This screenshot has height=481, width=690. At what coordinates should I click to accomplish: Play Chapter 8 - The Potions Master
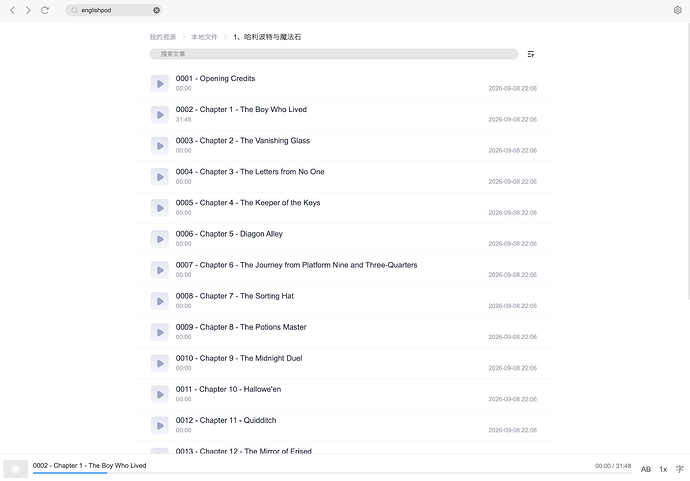(x=160, y=332)
